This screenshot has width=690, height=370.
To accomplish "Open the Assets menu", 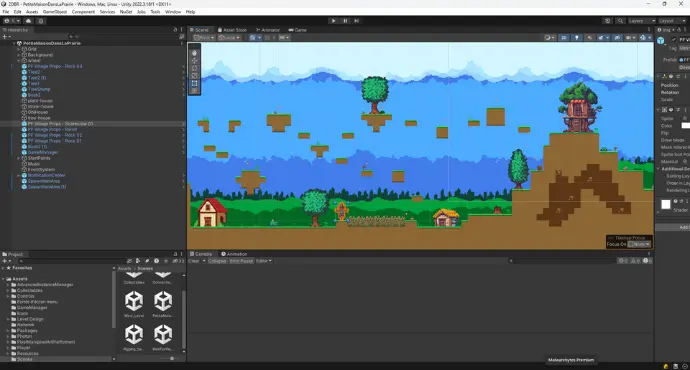I will coord(32,12).
